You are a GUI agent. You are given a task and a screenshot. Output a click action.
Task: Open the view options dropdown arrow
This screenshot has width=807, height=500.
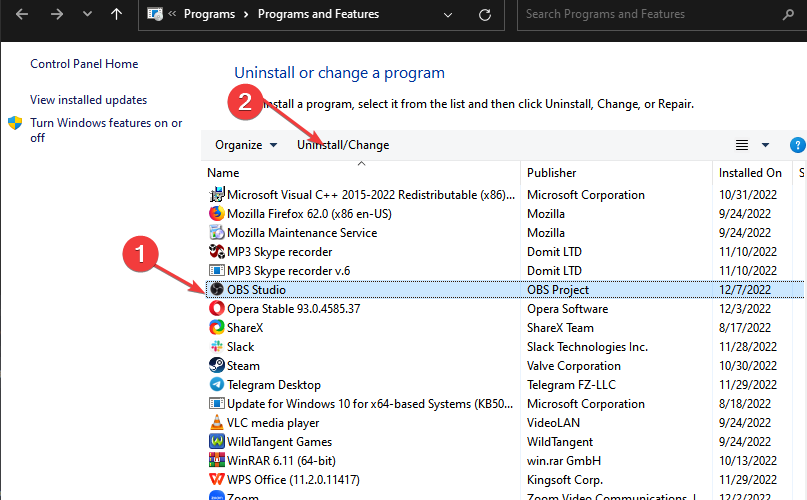765,145
